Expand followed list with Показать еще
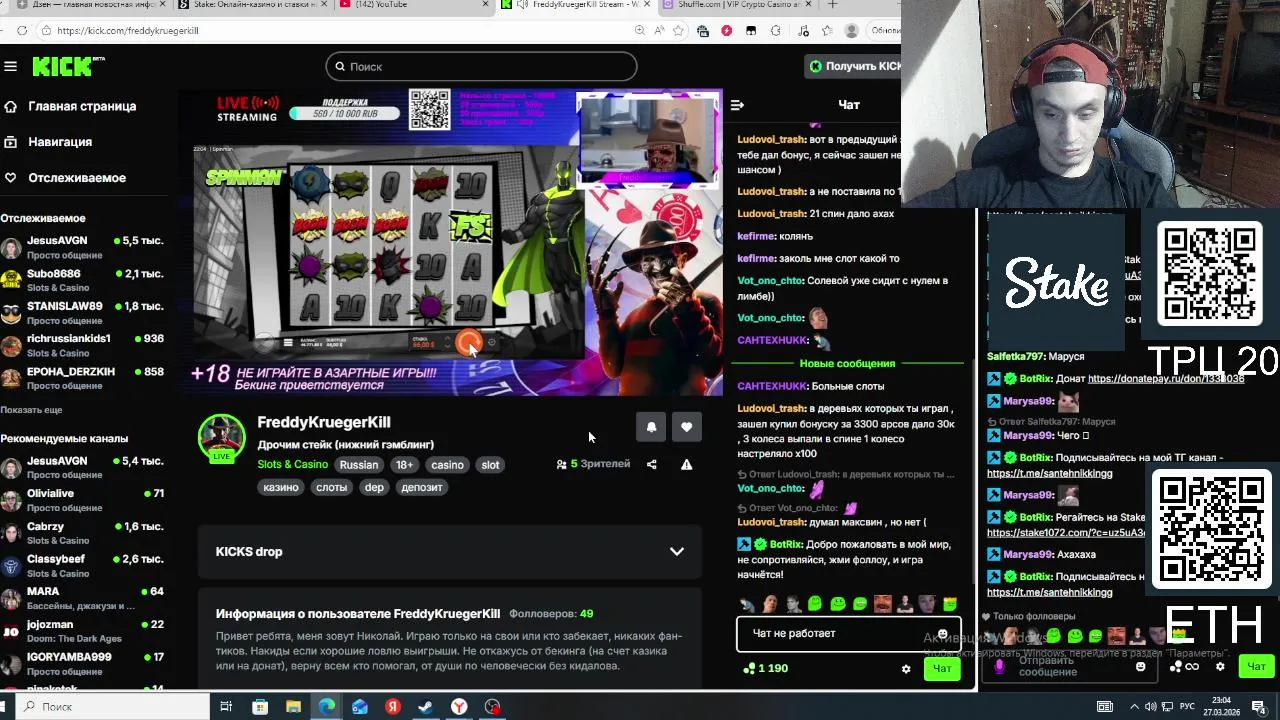The height and width of the screenshot is (720, 1280). click(x=31, y=410)
